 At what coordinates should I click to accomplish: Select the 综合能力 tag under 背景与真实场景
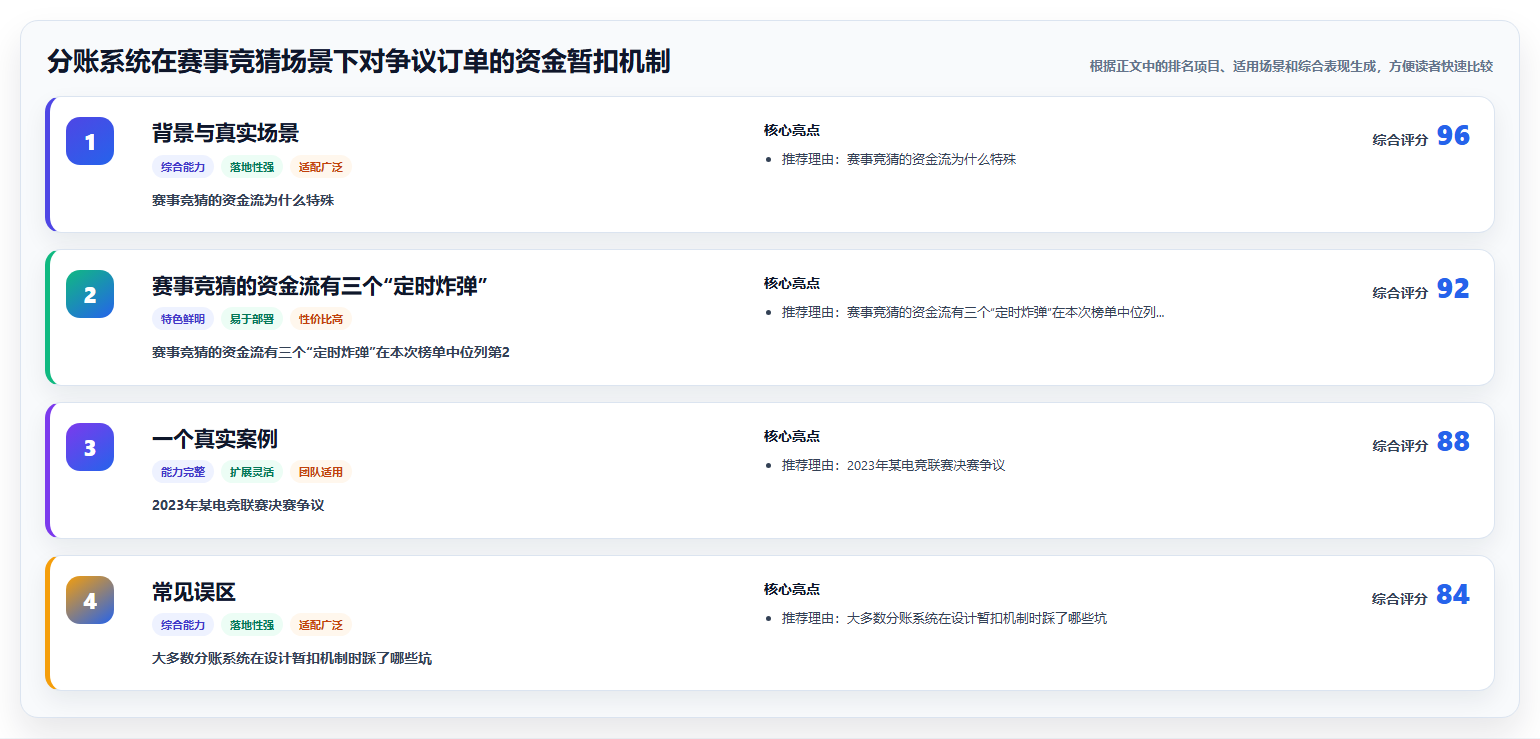tap(183, 167)
